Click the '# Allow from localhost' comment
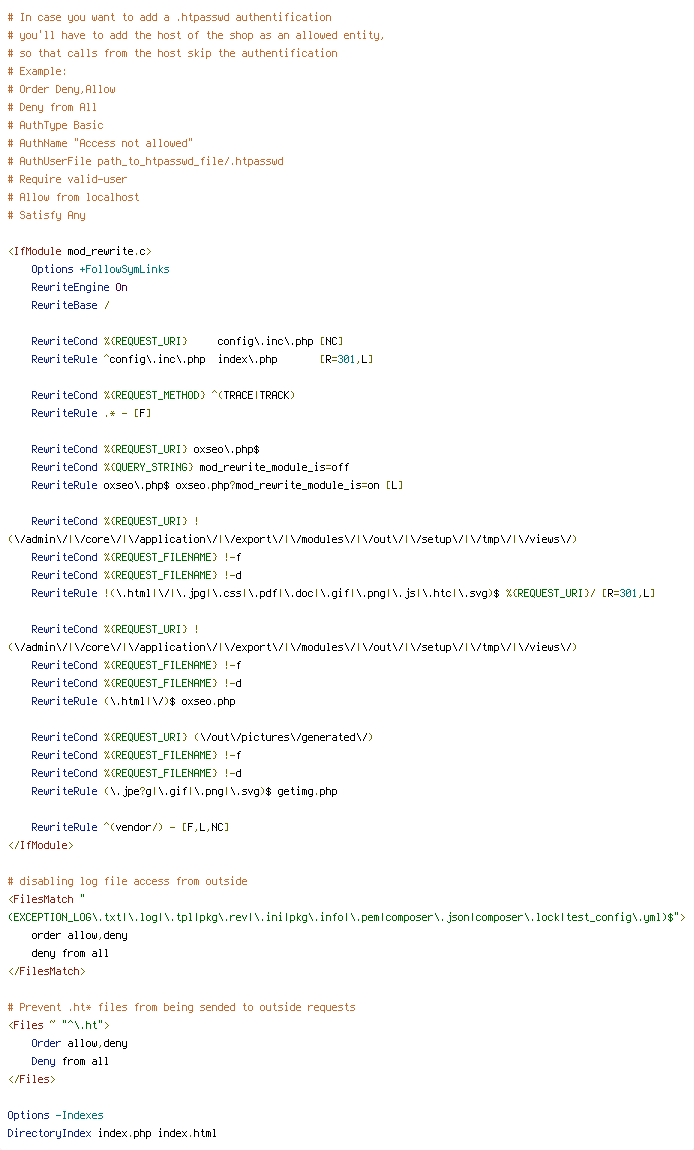The height and width of the screenshot is (1150, 694). point(73,197)
